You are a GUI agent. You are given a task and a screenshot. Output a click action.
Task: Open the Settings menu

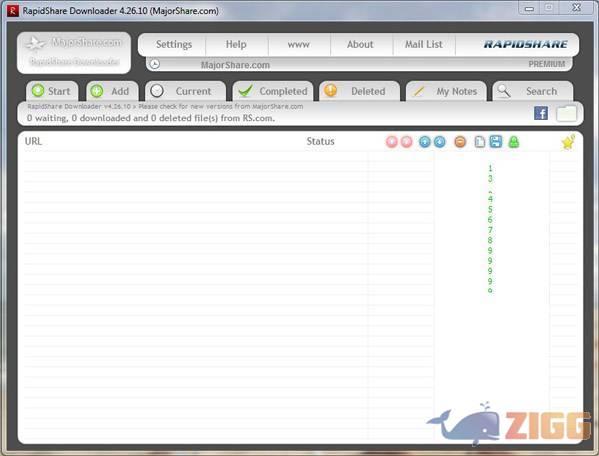pyautogui.click(x=174, y=44)
